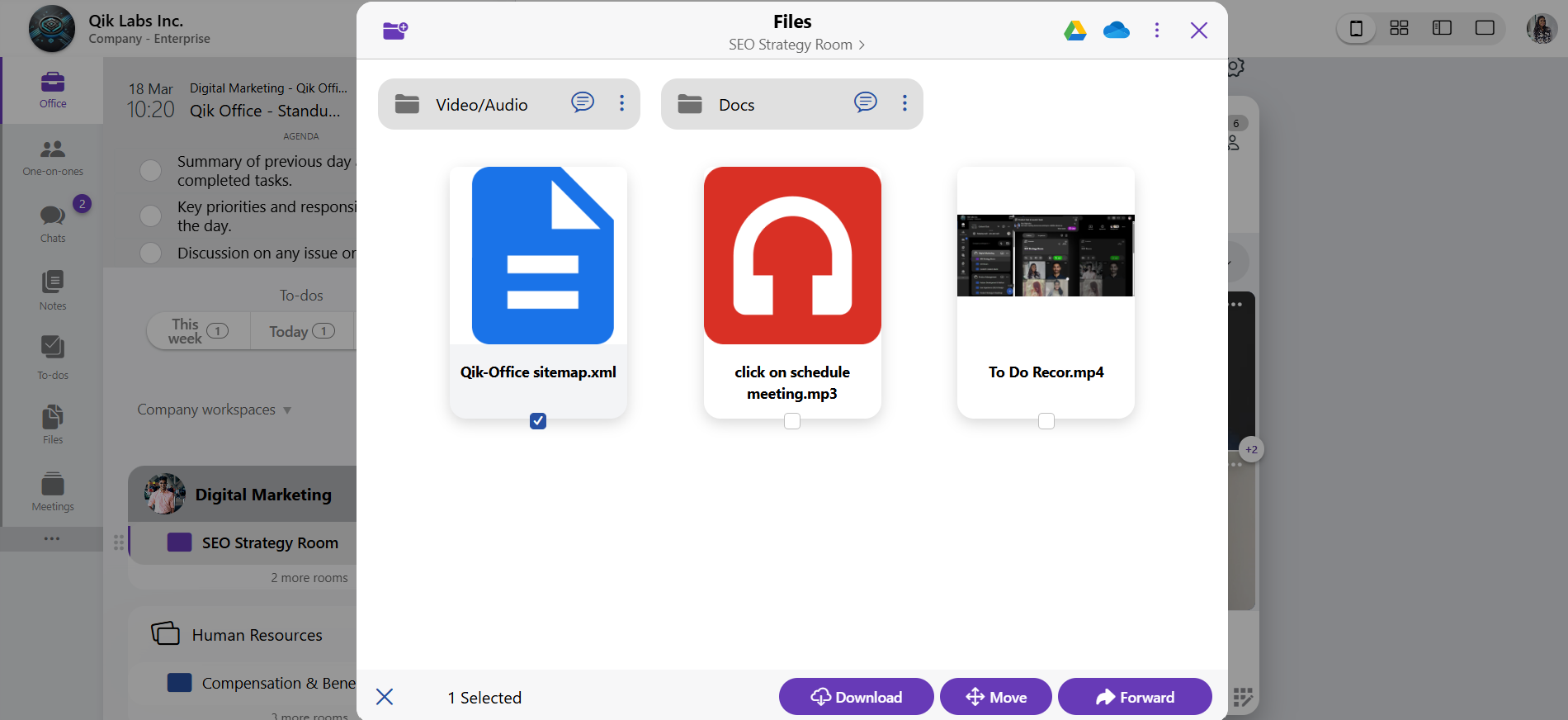Open the Qik Office - Standu... meeting title
The image size is (1568, 720).
(x=265, y=111)
